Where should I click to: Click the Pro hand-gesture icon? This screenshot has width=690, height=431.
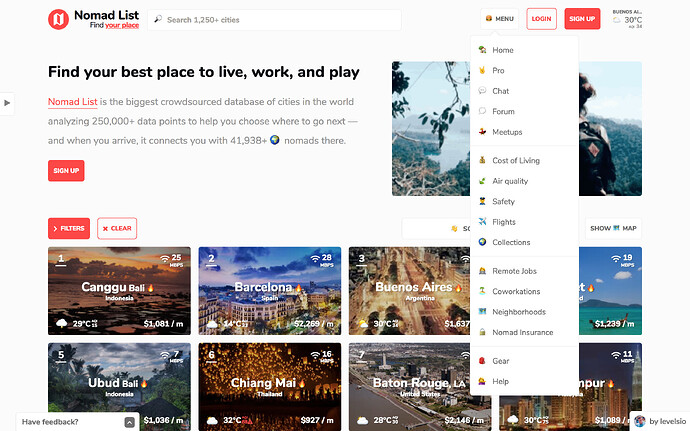[482, 70]
